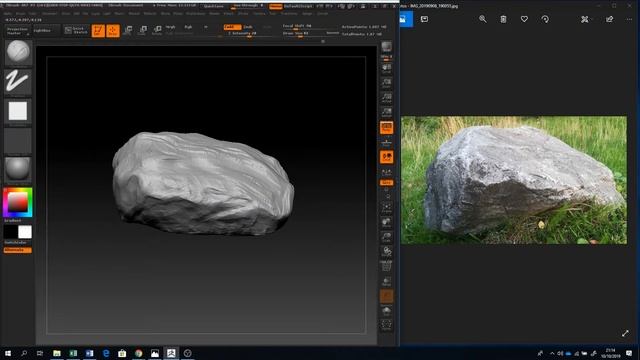
Task: Open the See more menu in Photos
Action: coord(629,19)
